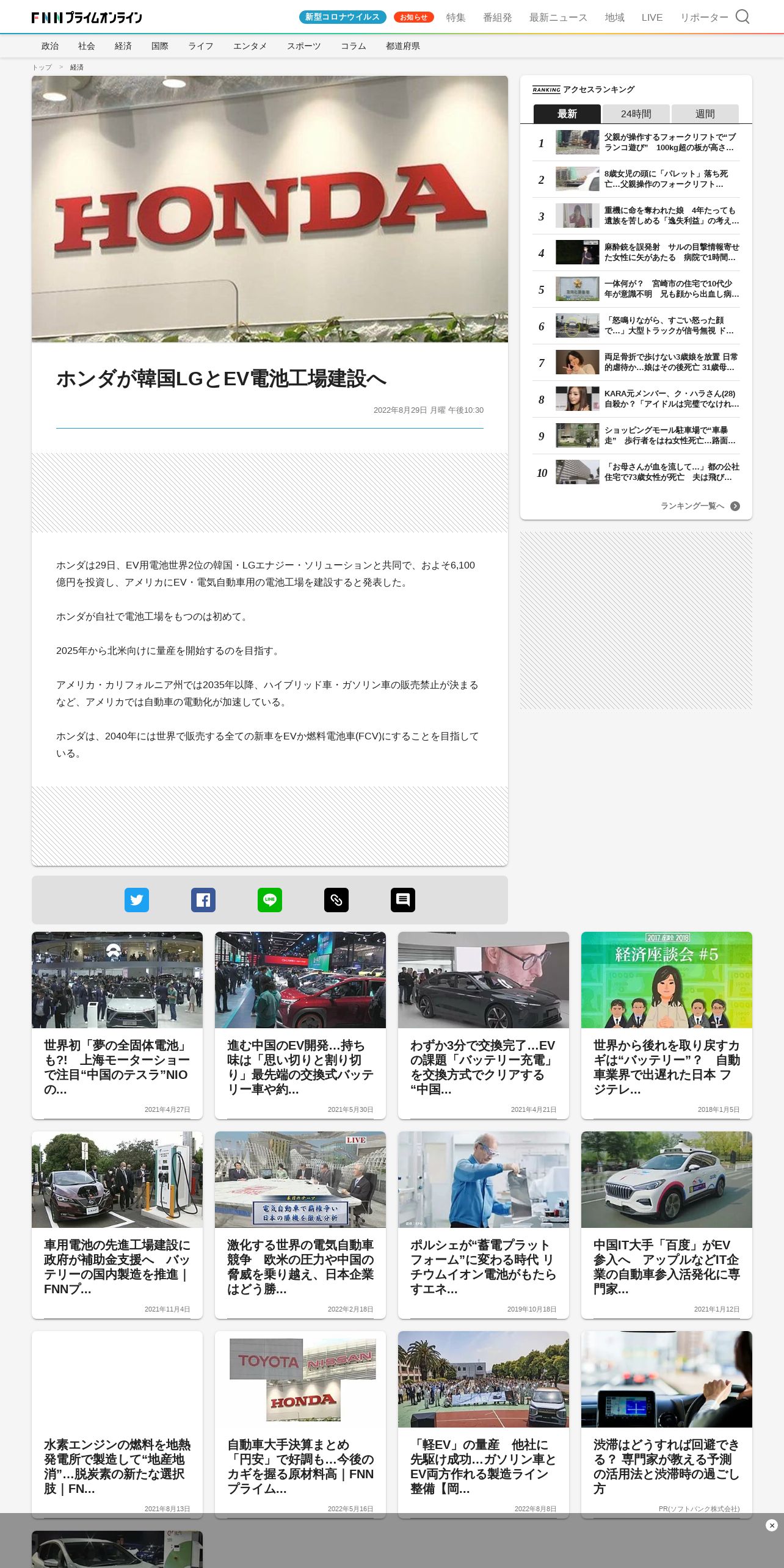Viewport: 784px width, 1568px height.
Task: Go to 政治 category
Action: click(50, 46)
